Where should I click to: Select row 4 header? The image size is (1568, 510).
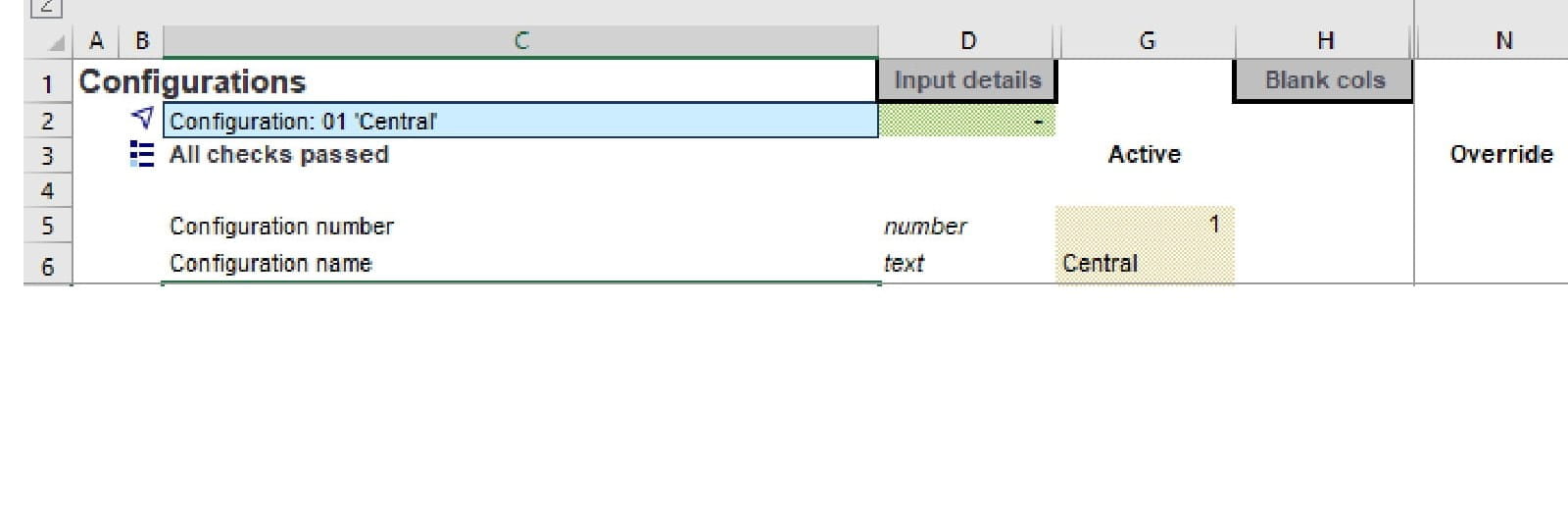(x=47, y=190)
